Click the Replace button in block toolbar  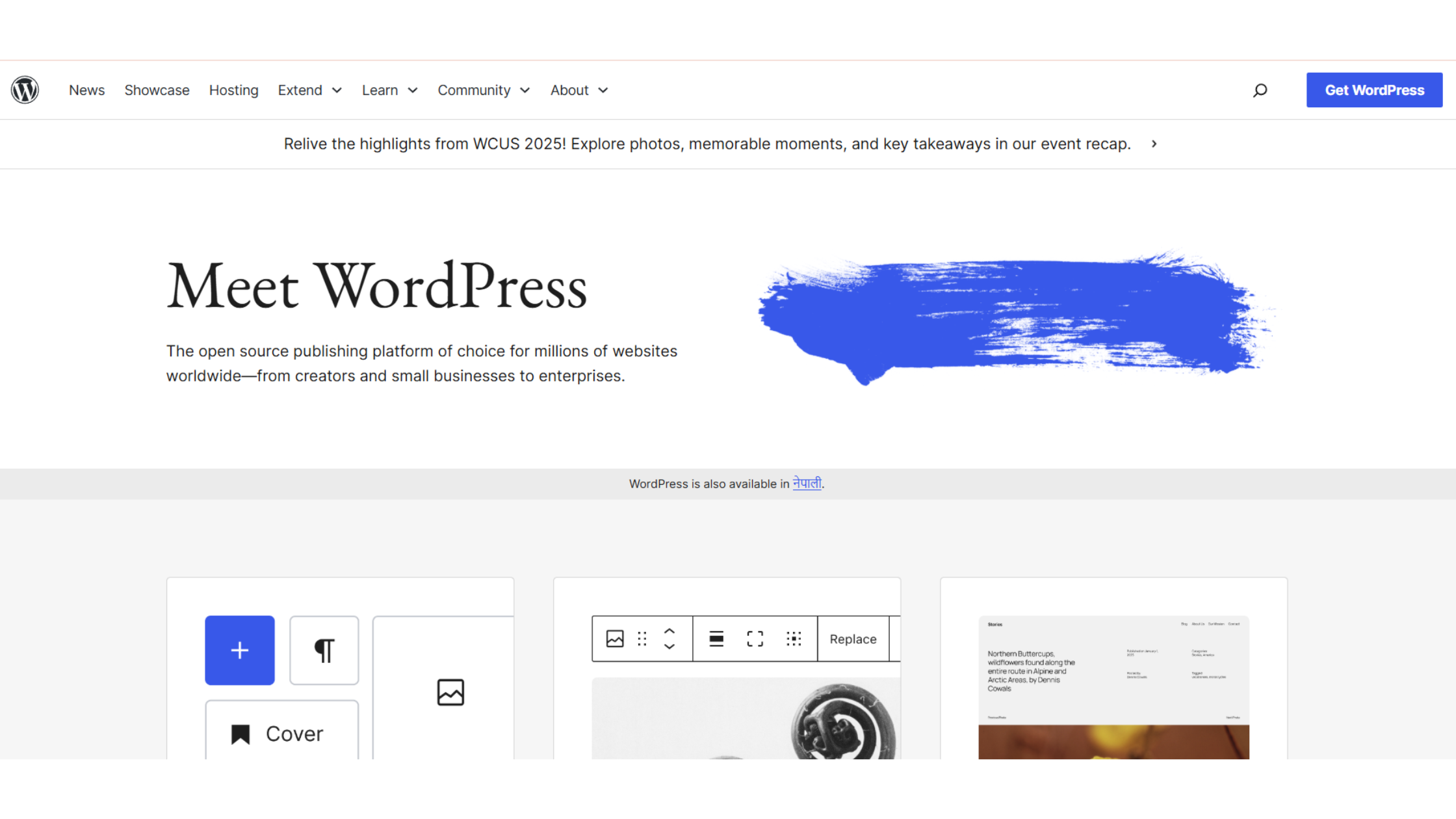[x=853, y=639]
